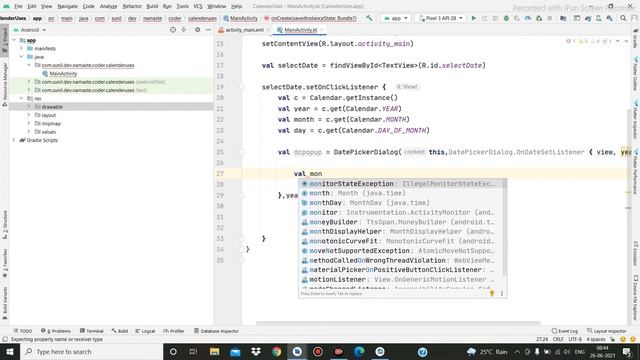Screen dimensions: 640x360
Task: Open the notifications center icon
Action: (627, 351)
